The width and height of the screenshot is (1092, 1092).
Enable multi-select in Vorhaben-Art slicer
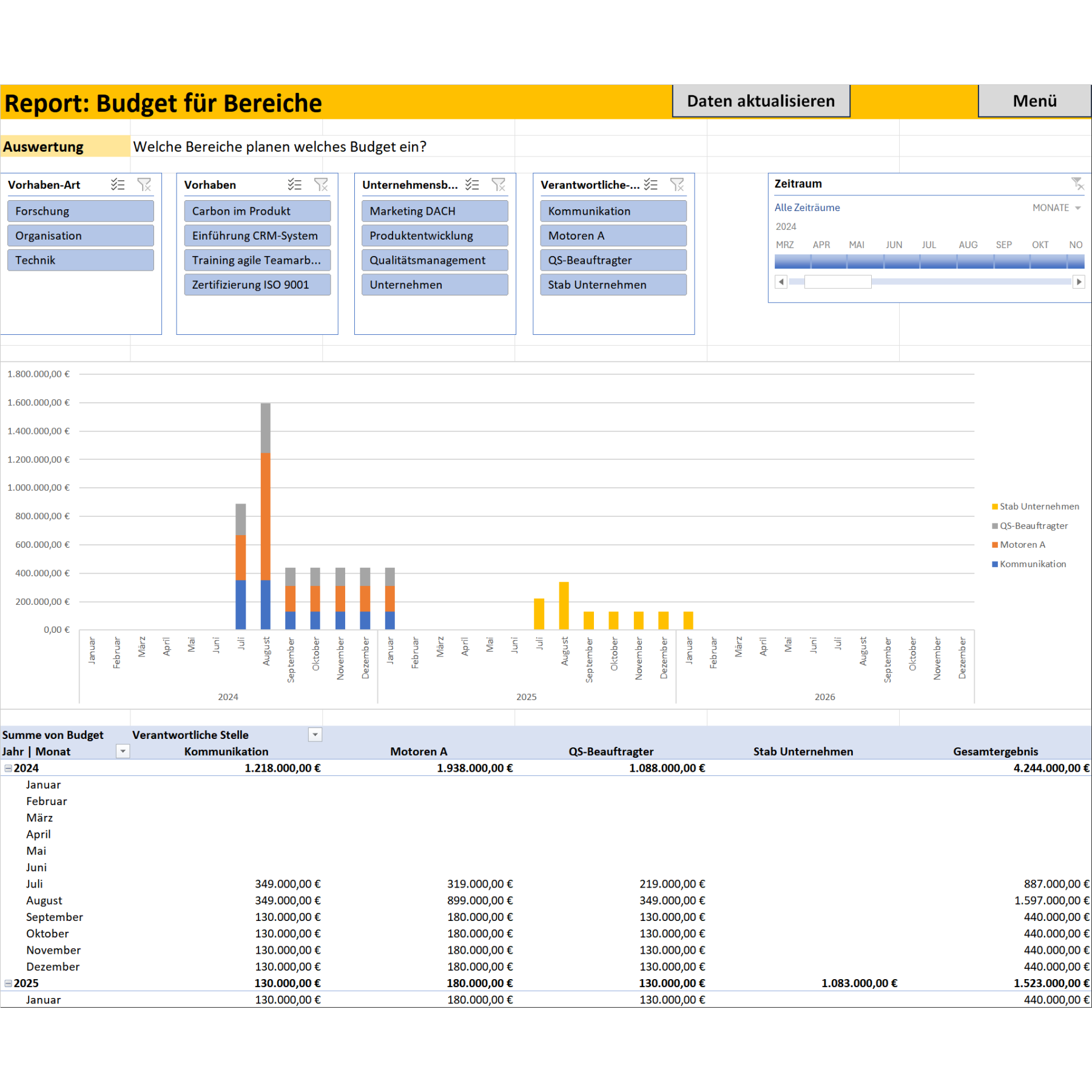pyautogui.click(x=118, y=185)
